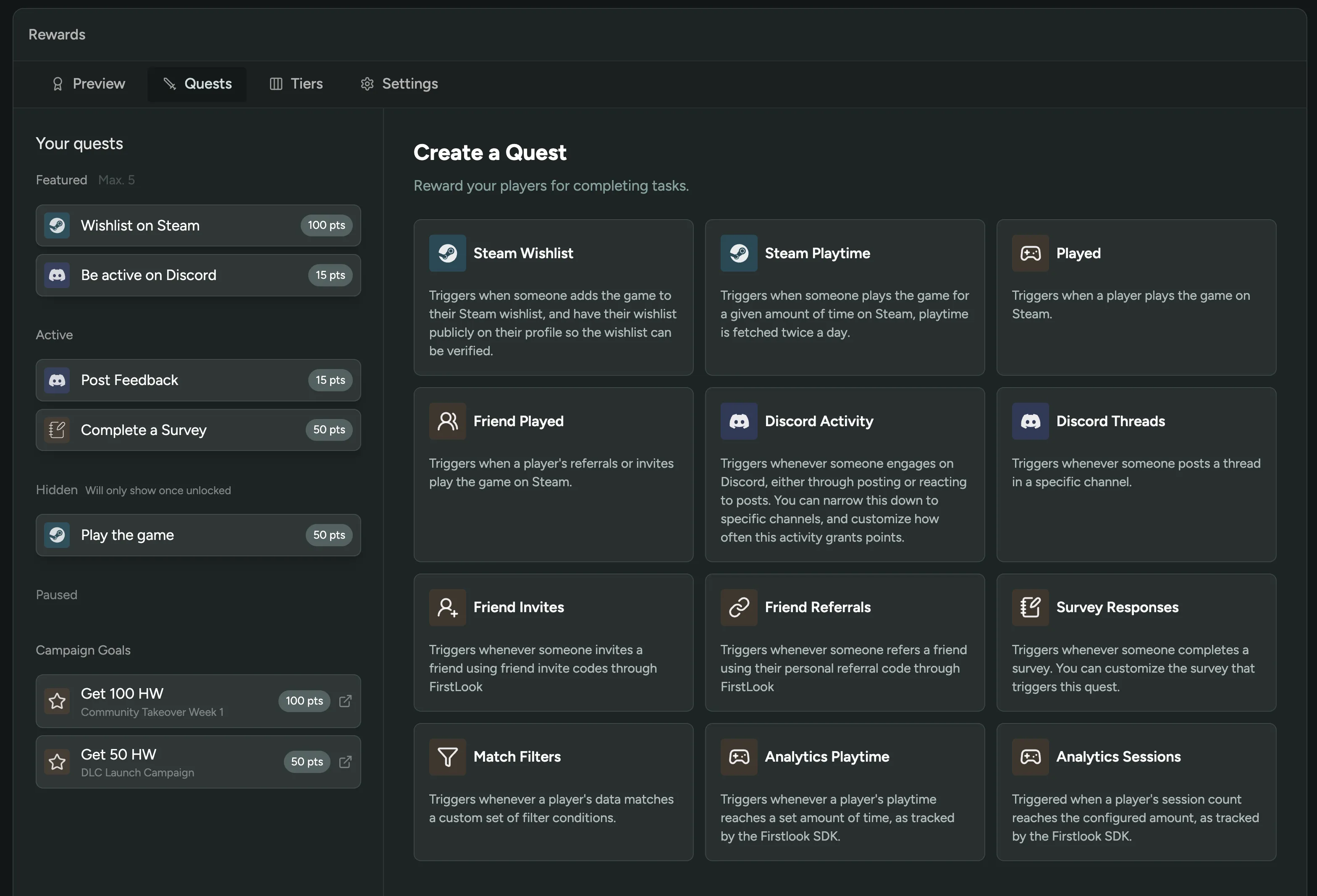Viewport: 1317px width, 896px height.
Task: Choose the Friend Played quest type
Action: [x=554, y=475]
